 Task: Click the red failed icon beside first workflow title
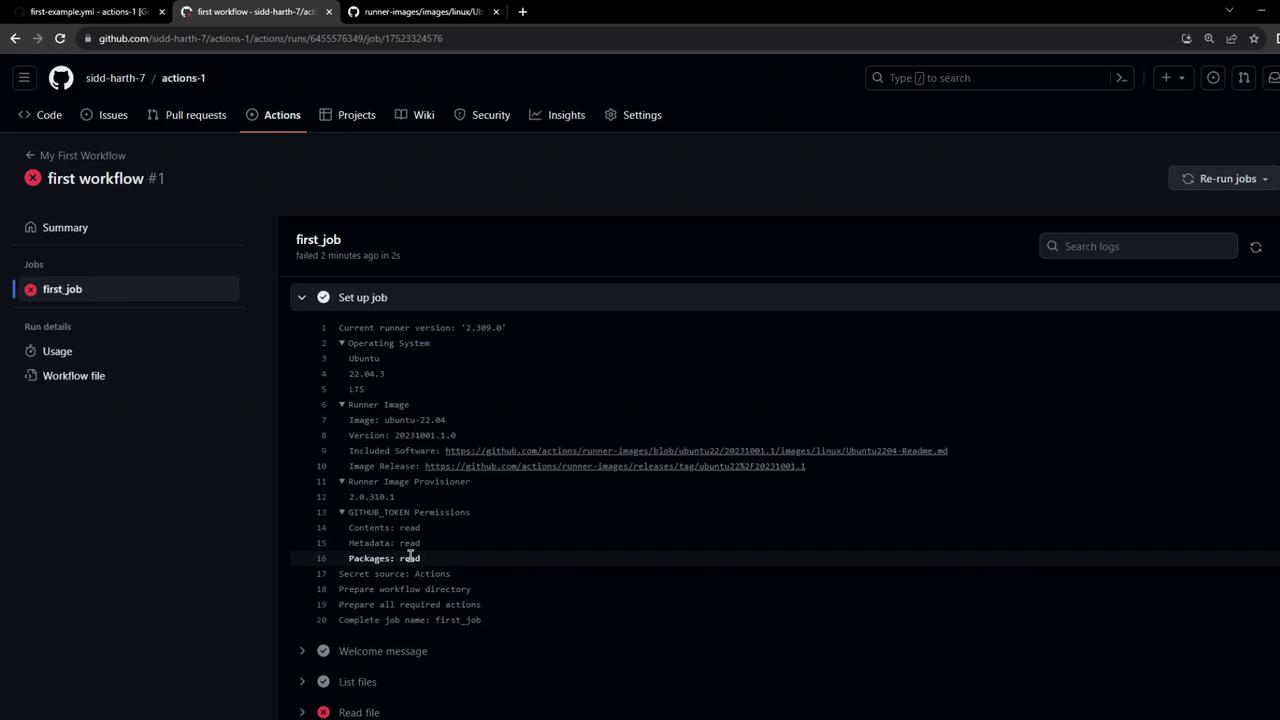[33, 178]
